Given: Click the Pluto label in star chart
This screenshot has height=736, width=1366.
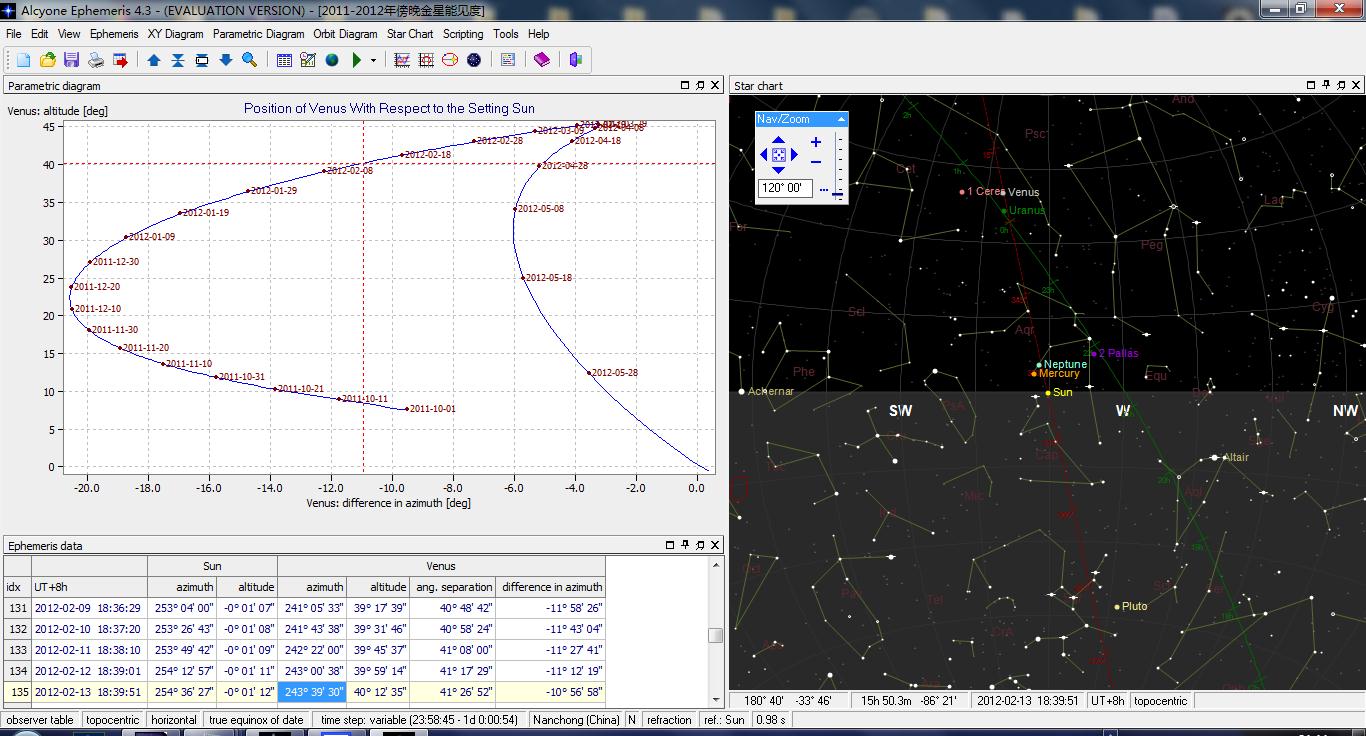Looking at the screenshot, I should (x=1134, y=606).
